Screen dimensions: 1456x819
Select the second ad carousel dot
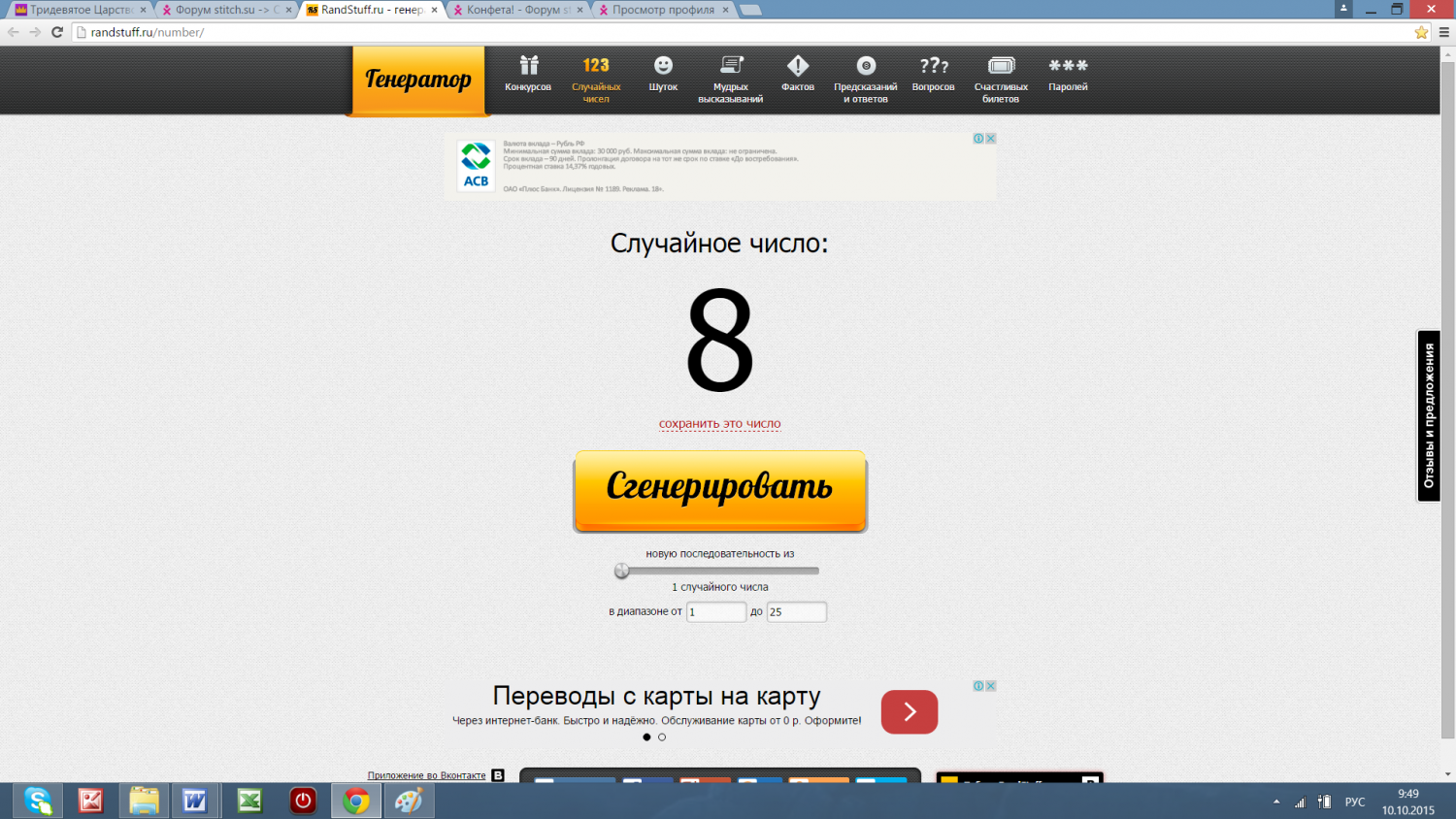click(x=662, y=737)
